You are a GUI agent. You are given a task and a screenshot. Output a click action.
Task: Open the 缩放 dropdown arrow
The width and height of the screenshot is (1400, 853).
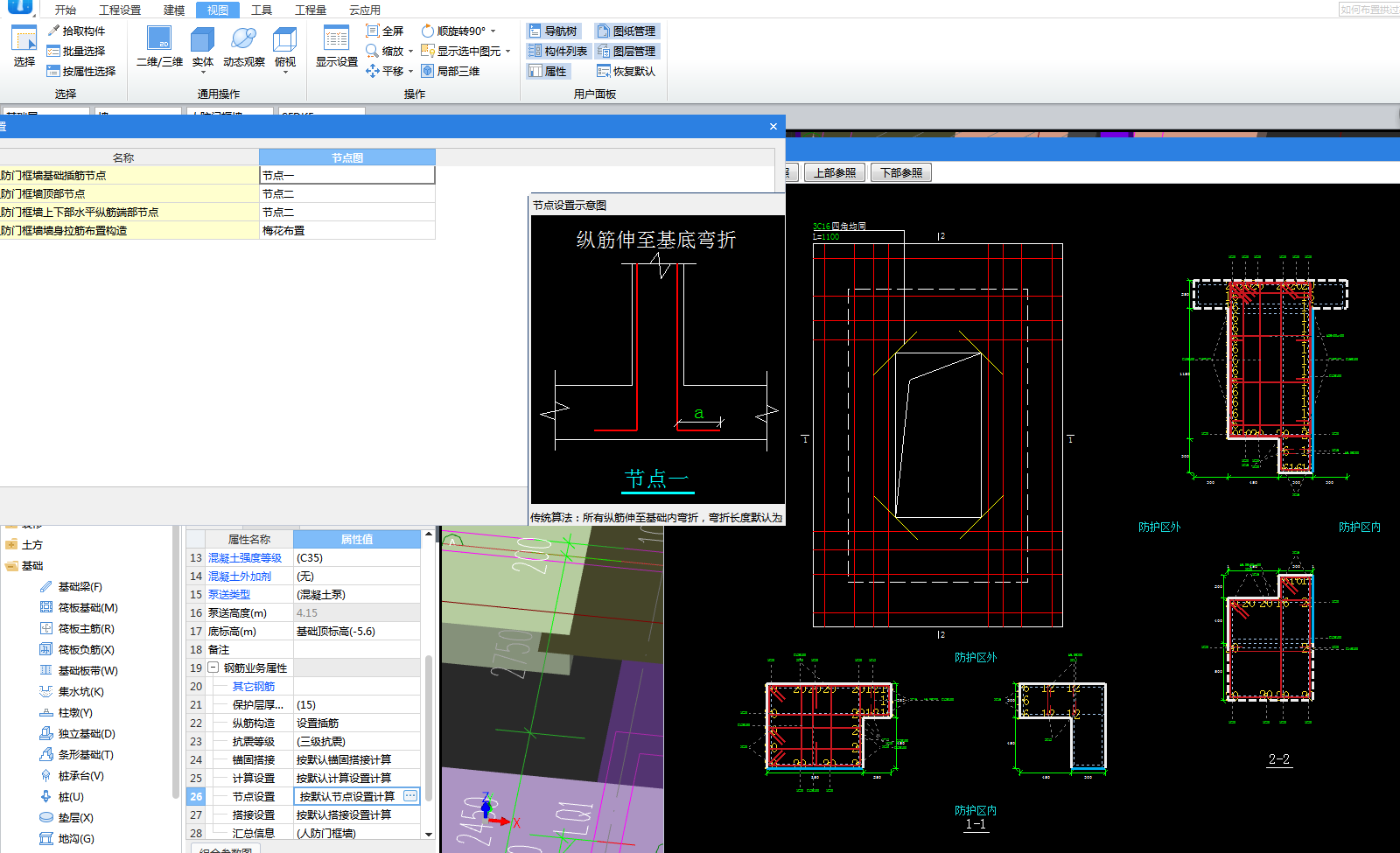410,51
